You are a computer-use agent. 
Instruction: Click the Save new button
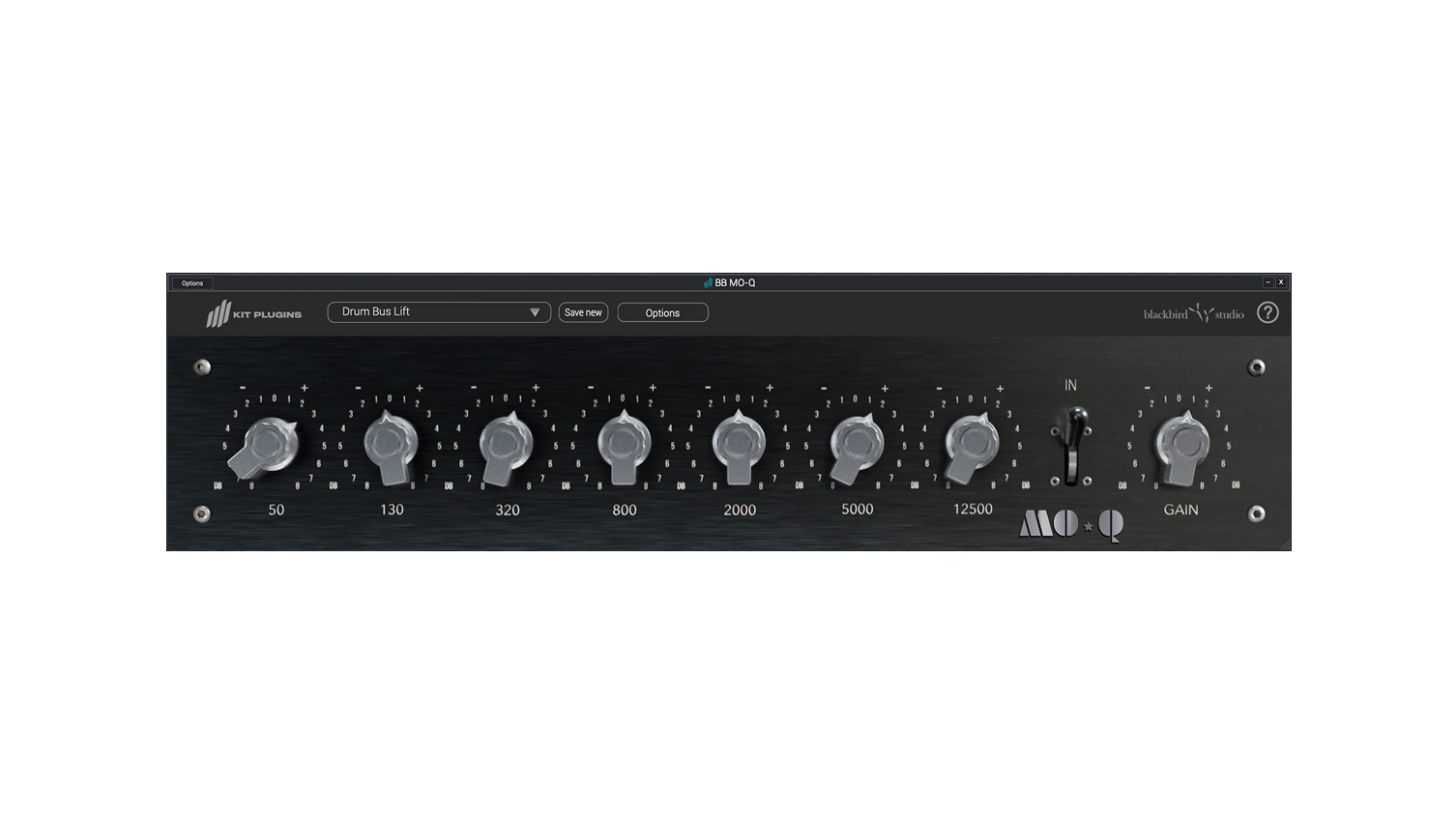[x=583, y=312]
